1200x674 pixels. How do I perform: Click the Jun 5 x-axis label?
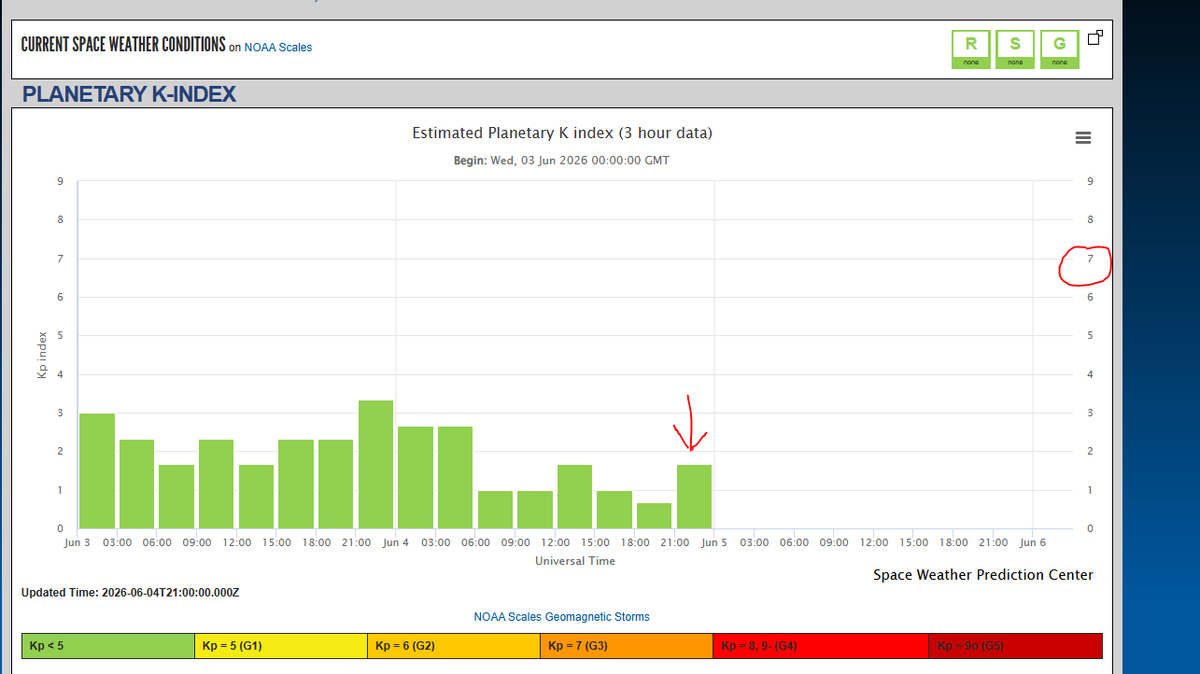714,542
